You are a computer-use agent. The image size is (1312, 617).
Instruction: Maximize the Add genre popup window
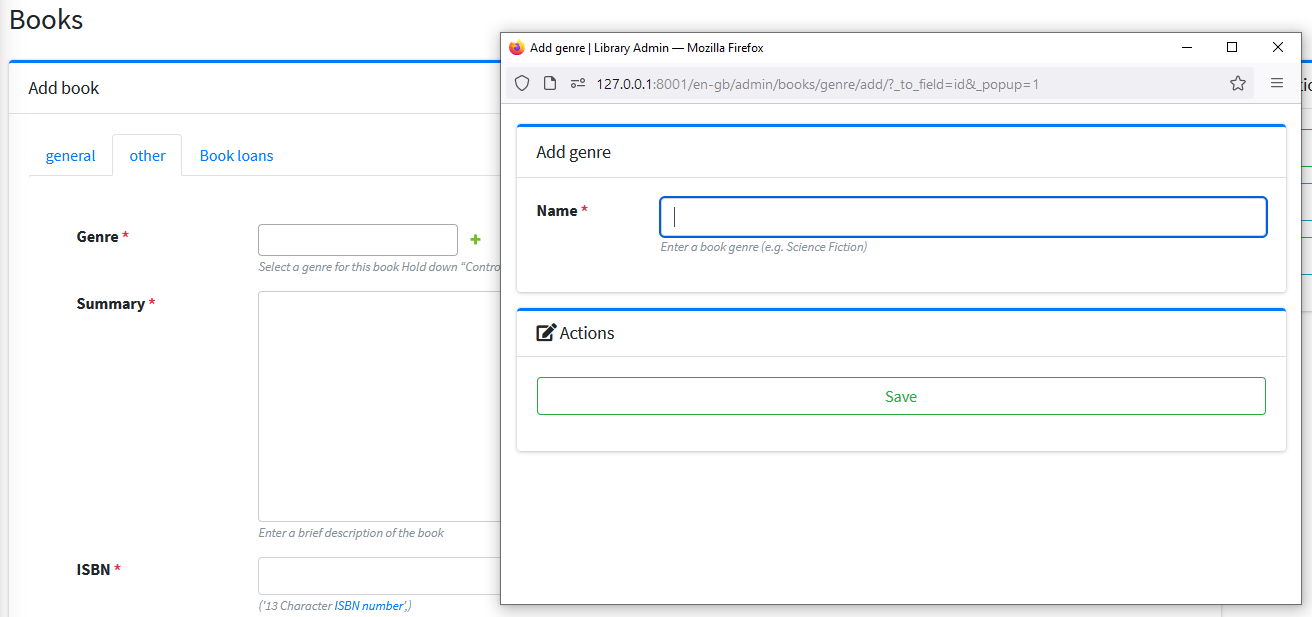(x=1232, y=47)
